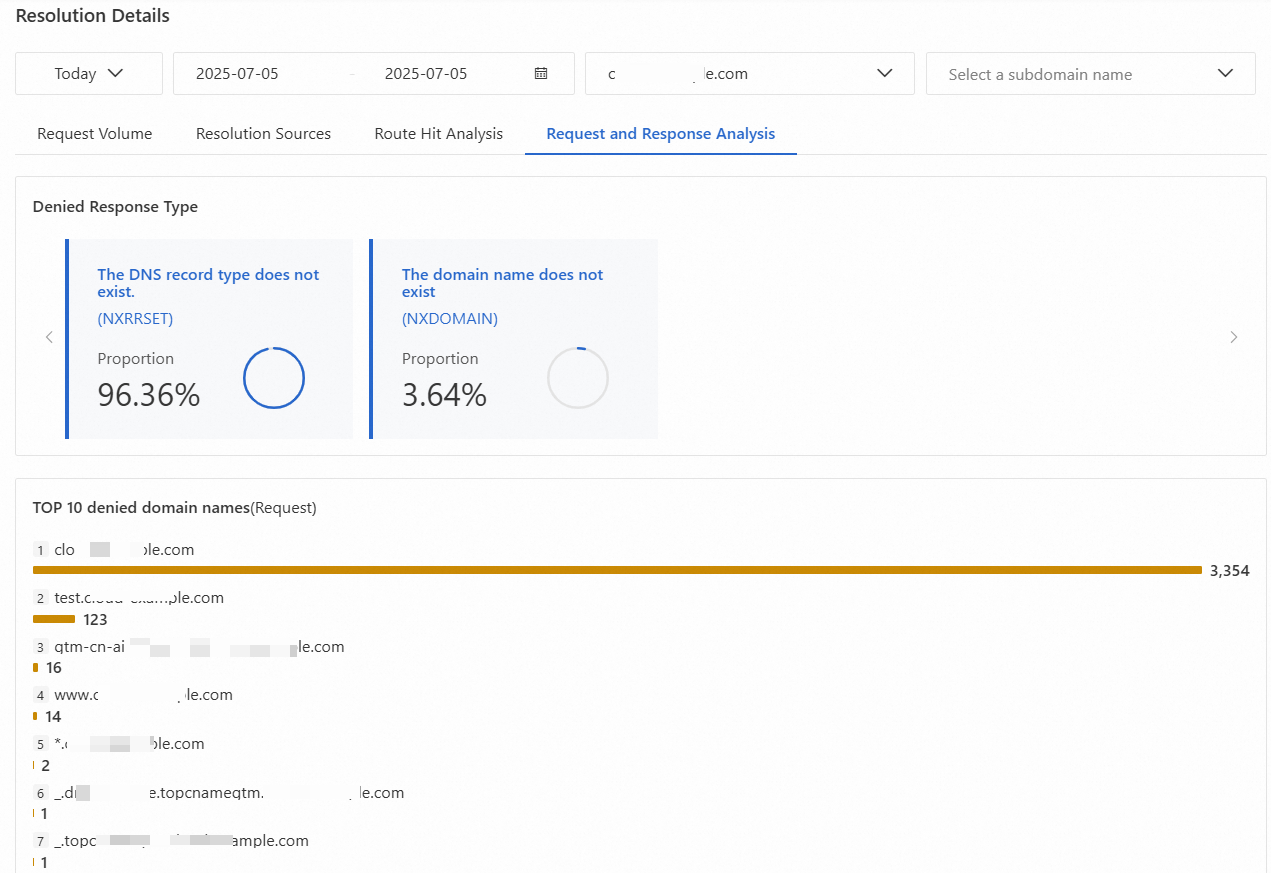Open the Resolution Sources tab
Viewport: 1271px width, 873px height.
[263, 133]
